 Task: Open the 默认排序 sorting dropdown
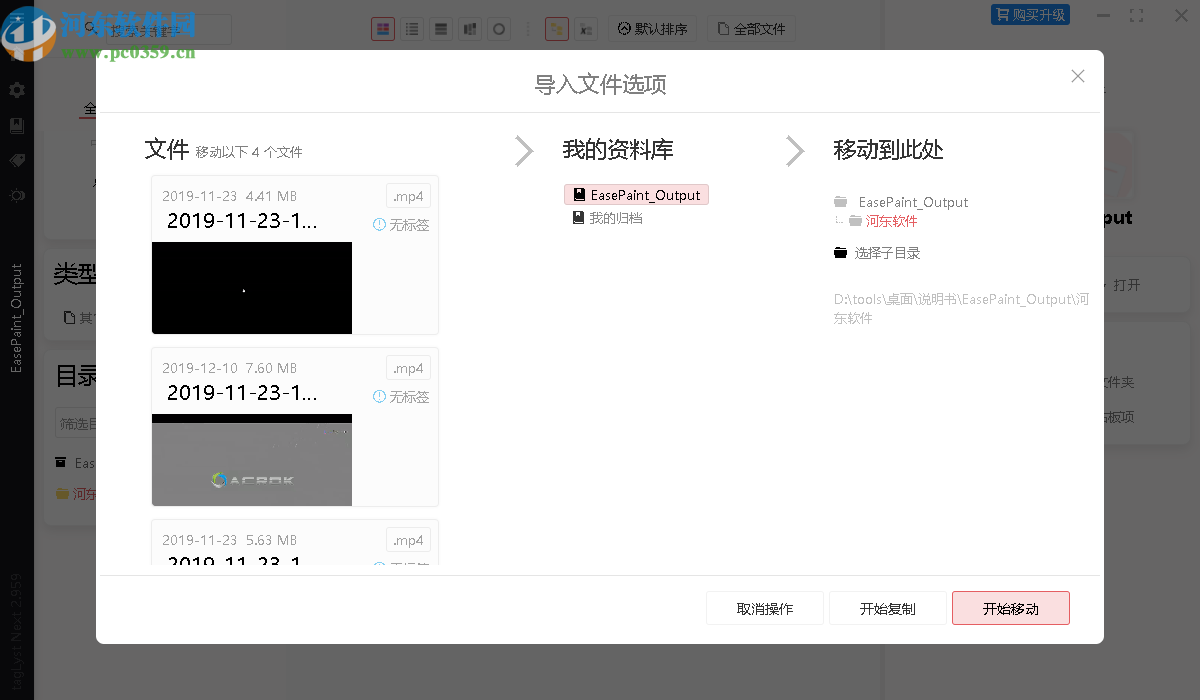(x=654, y=29)
